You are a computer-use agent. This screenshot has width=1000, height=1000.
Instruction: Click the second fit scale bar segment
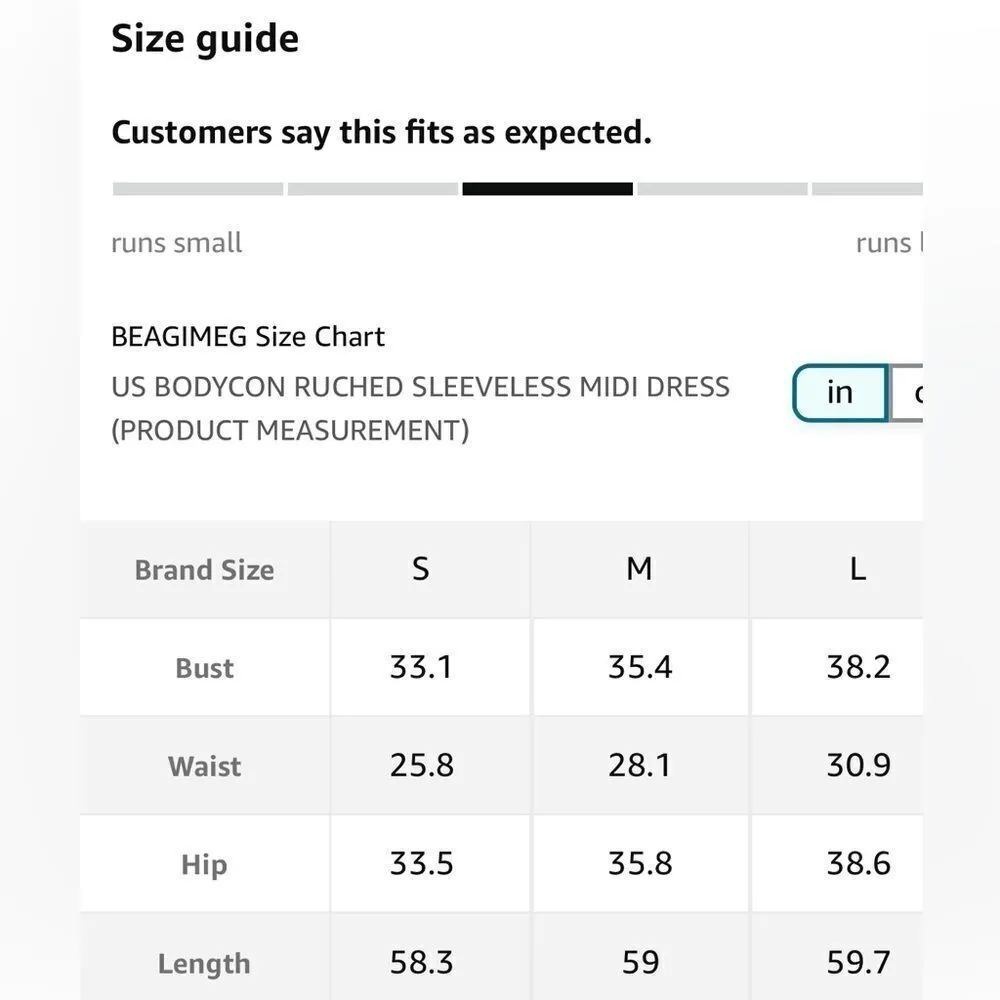(x=371, y=187)
